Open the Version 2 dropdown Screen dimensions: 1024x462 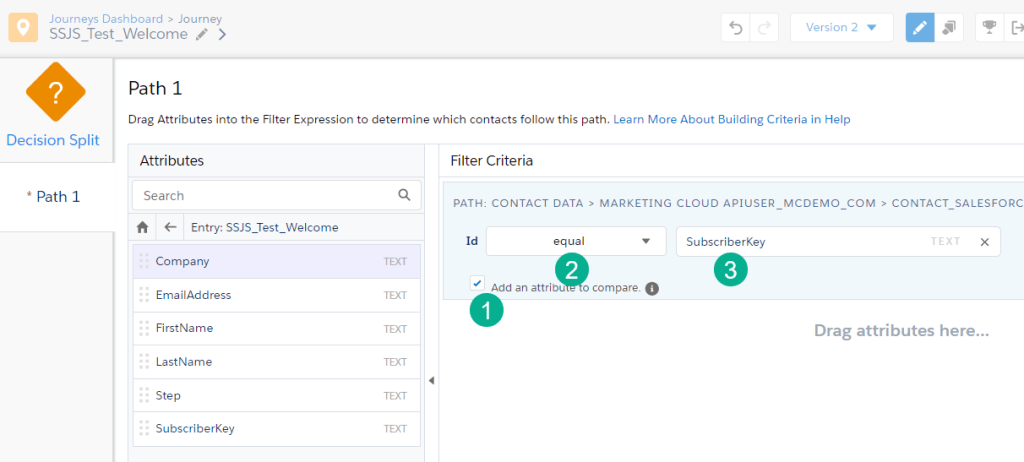tap(841, 28)
